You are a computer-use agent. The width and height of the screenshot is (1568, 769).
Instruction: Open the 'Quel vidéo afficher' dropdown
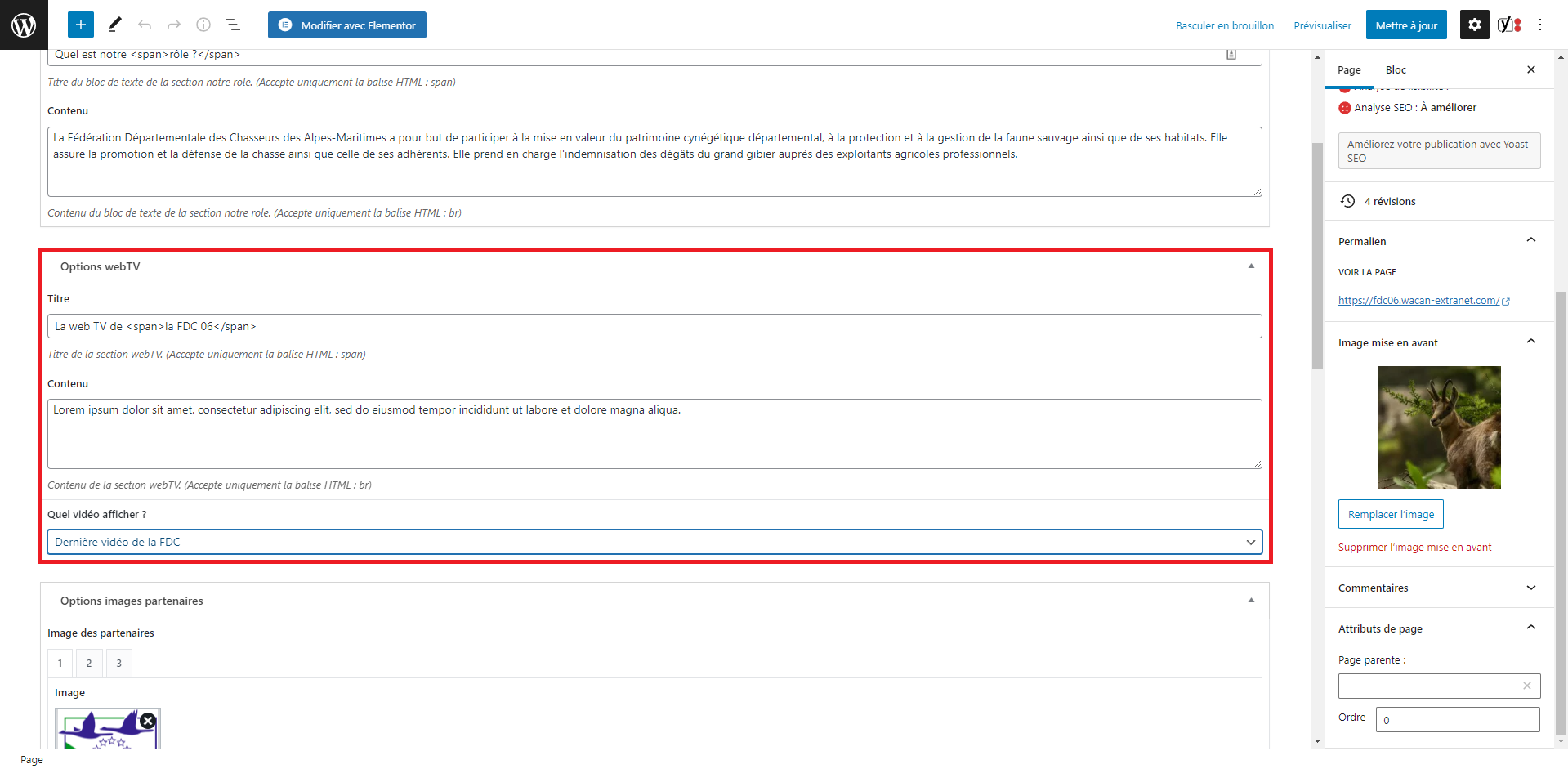654,542
